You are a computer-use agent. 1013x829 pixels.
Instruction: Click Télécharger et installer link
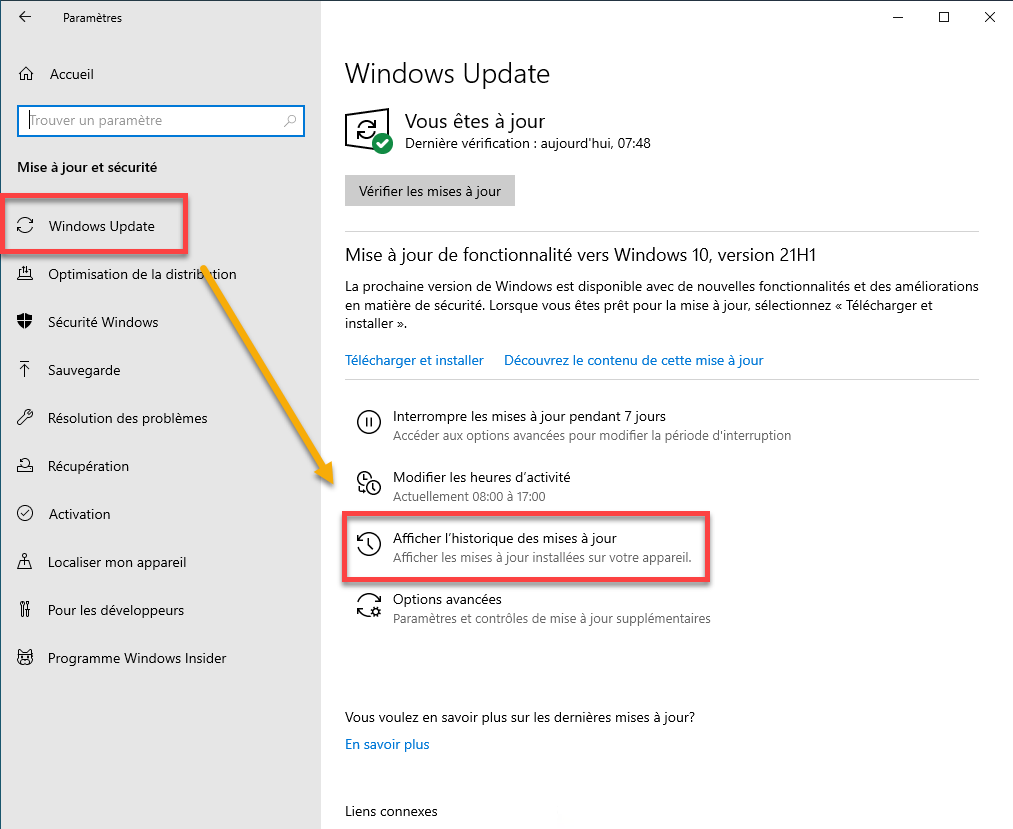[414, 360]
